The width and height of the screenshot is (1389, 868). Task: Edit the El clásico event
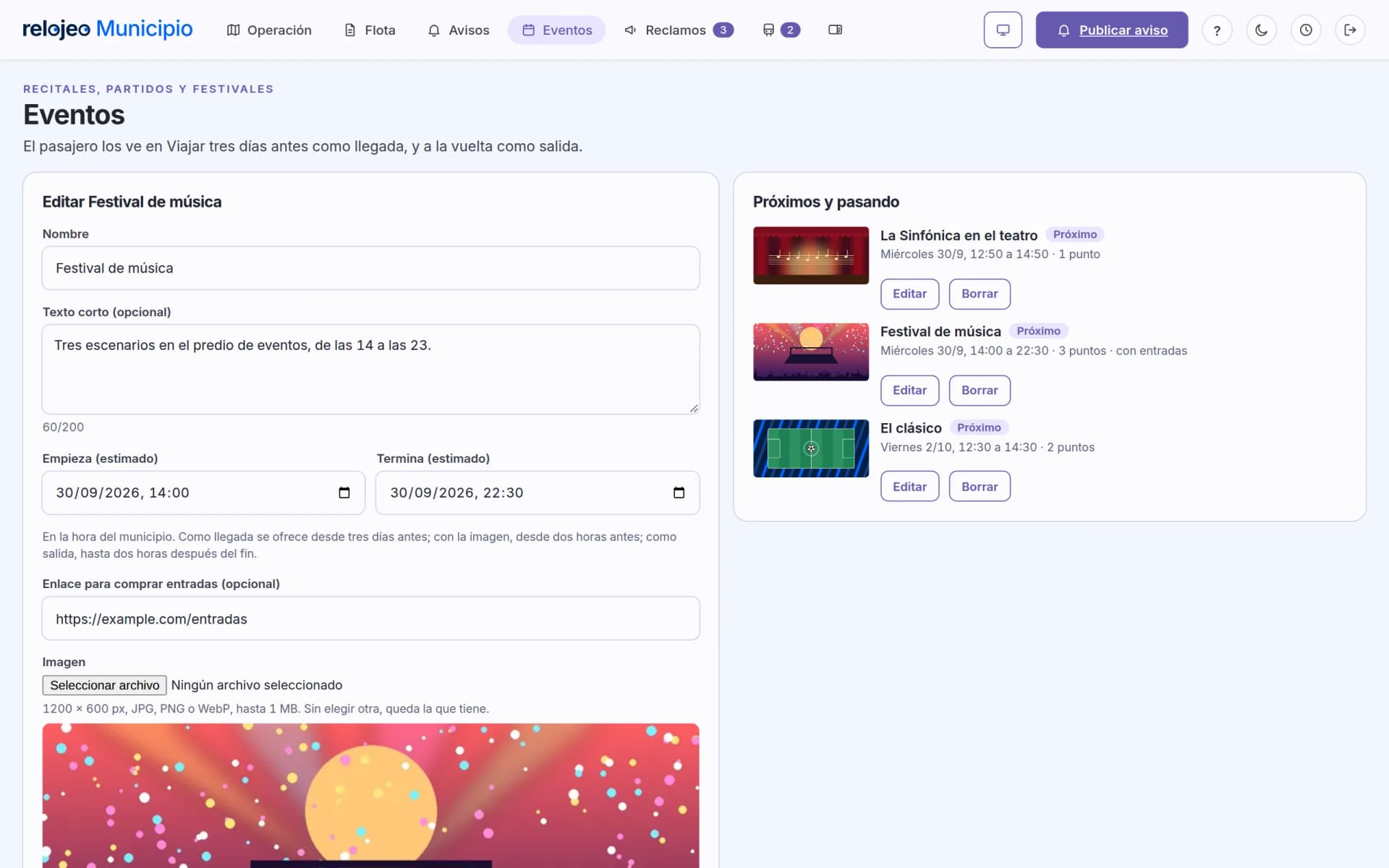909,486
